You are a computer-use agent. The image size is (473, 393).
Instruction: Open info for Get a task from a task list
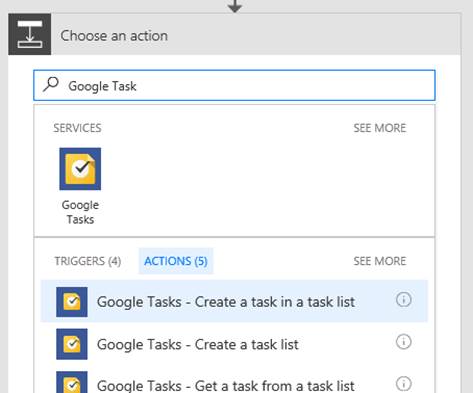[404, 384]
